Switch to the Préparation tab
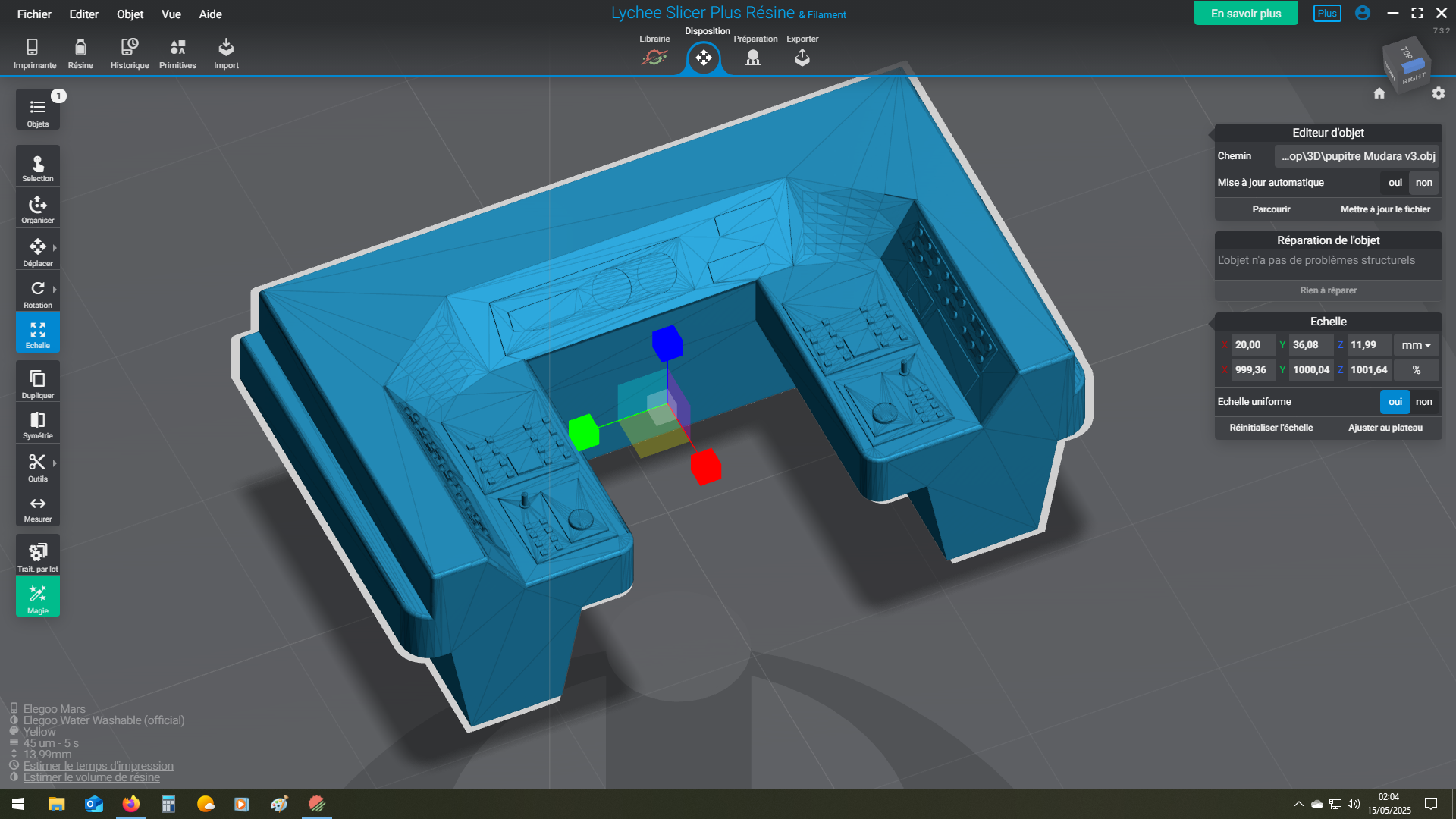This screenshot has width=1456, height=819. click(x=753, y=53)
